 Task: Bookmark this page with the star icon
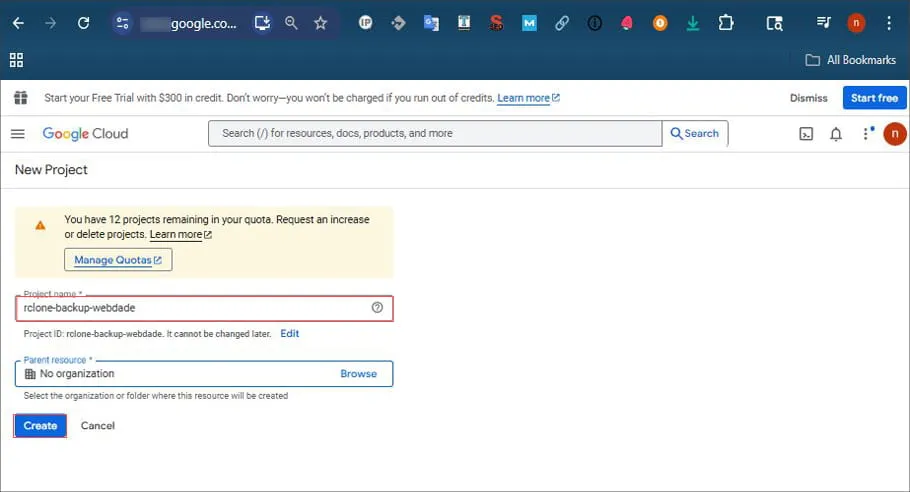click(320, 23)
